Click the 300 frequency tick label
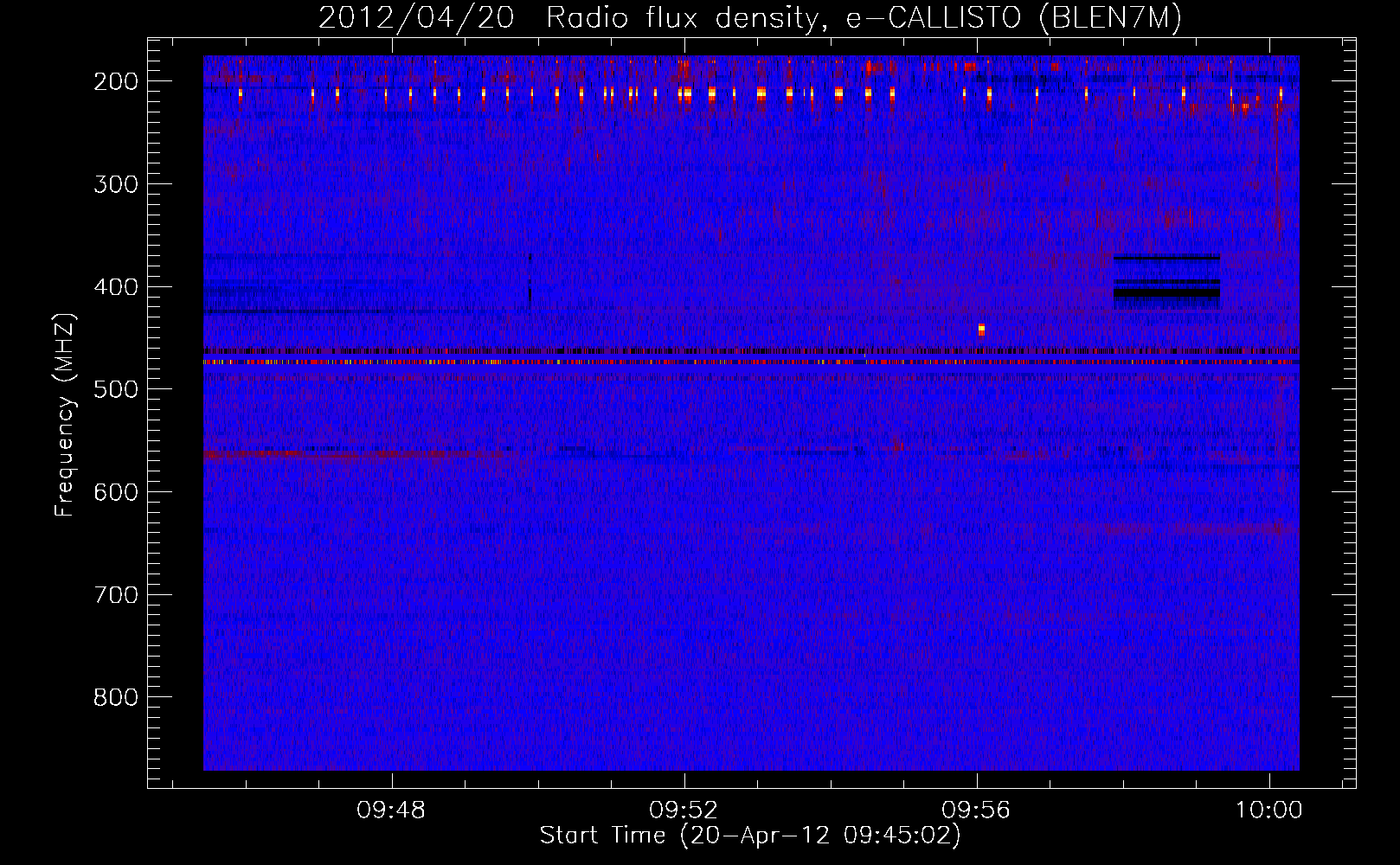Image resolution: width=1400 pixels, height=865 pixels. pos(116,184)
